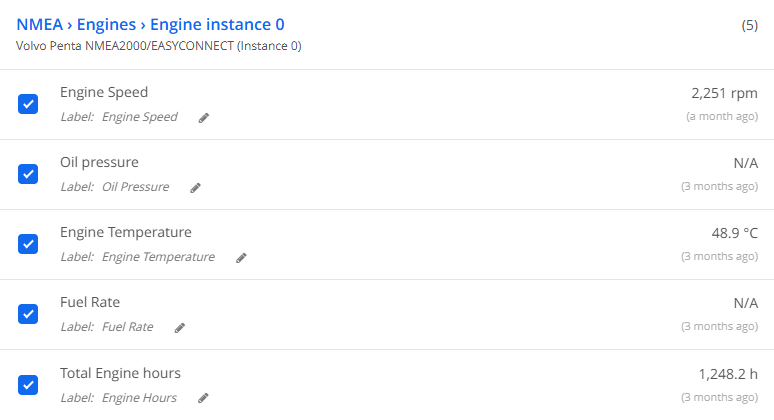Select the Total Engine hours row title

click(120, 373)
